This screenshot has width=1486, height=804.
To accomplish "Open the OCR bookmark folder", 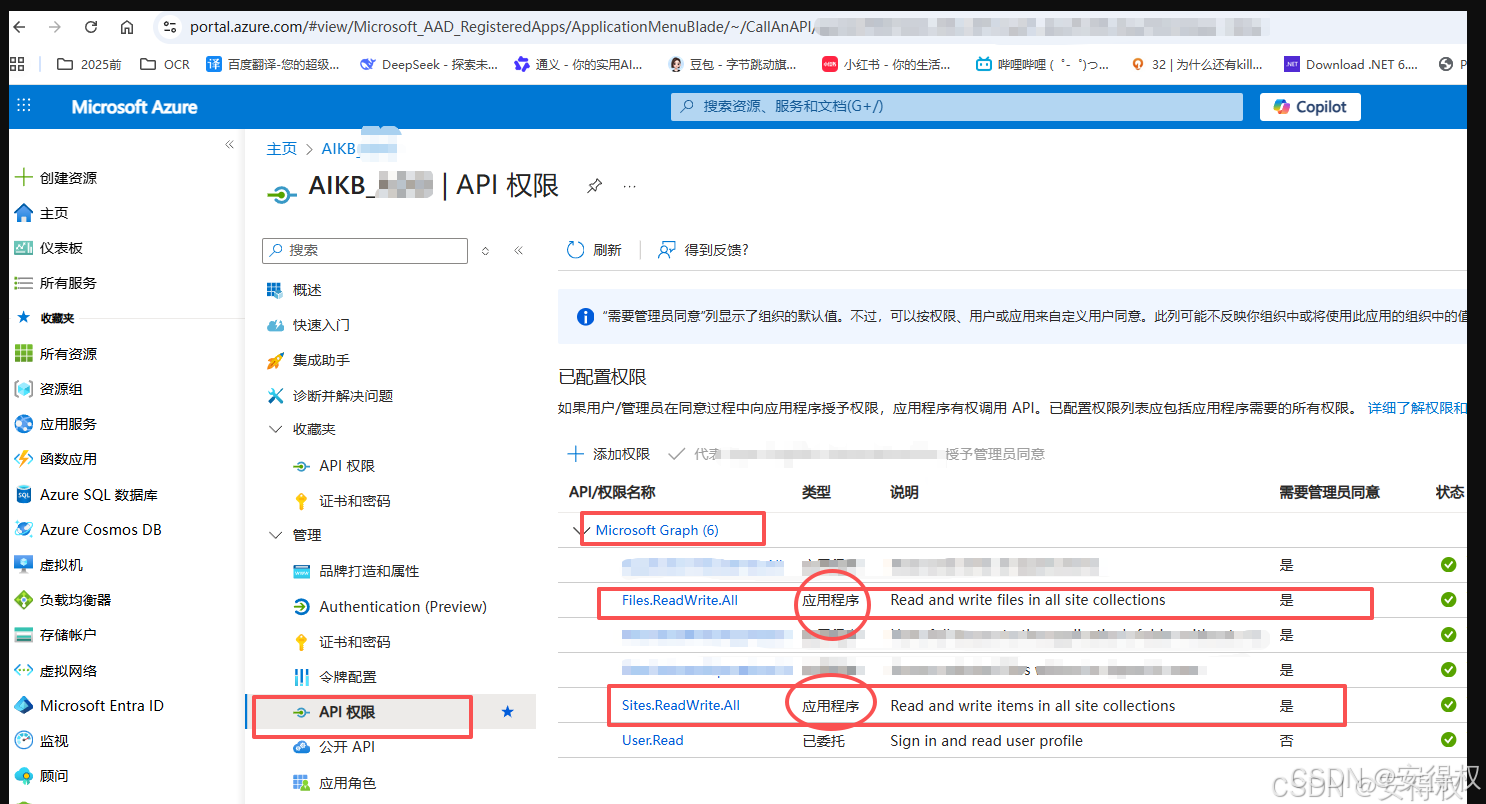I will click(164, 64).
